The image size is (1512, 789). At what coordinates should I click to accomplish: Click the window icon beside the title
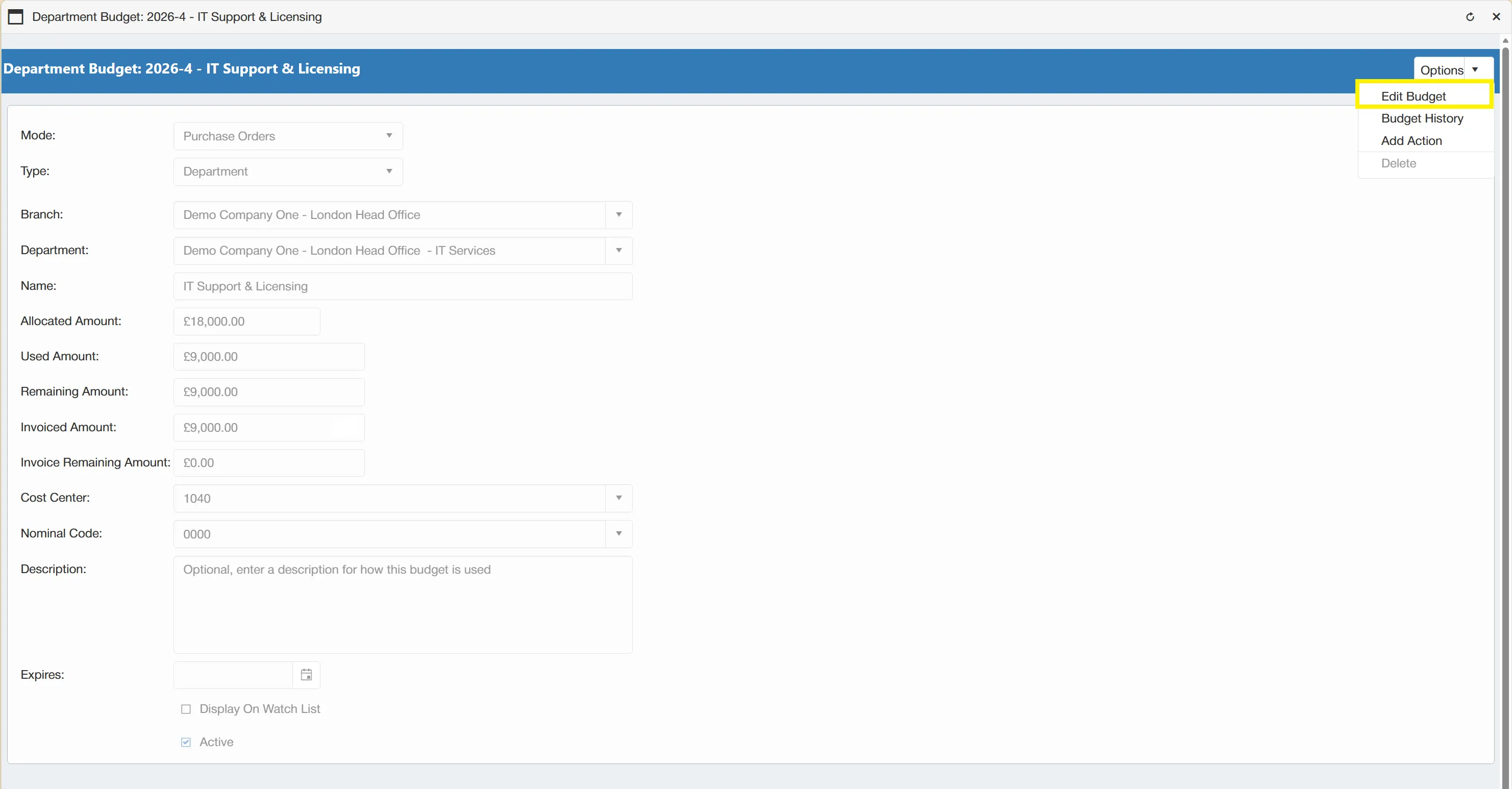[16, 17]
